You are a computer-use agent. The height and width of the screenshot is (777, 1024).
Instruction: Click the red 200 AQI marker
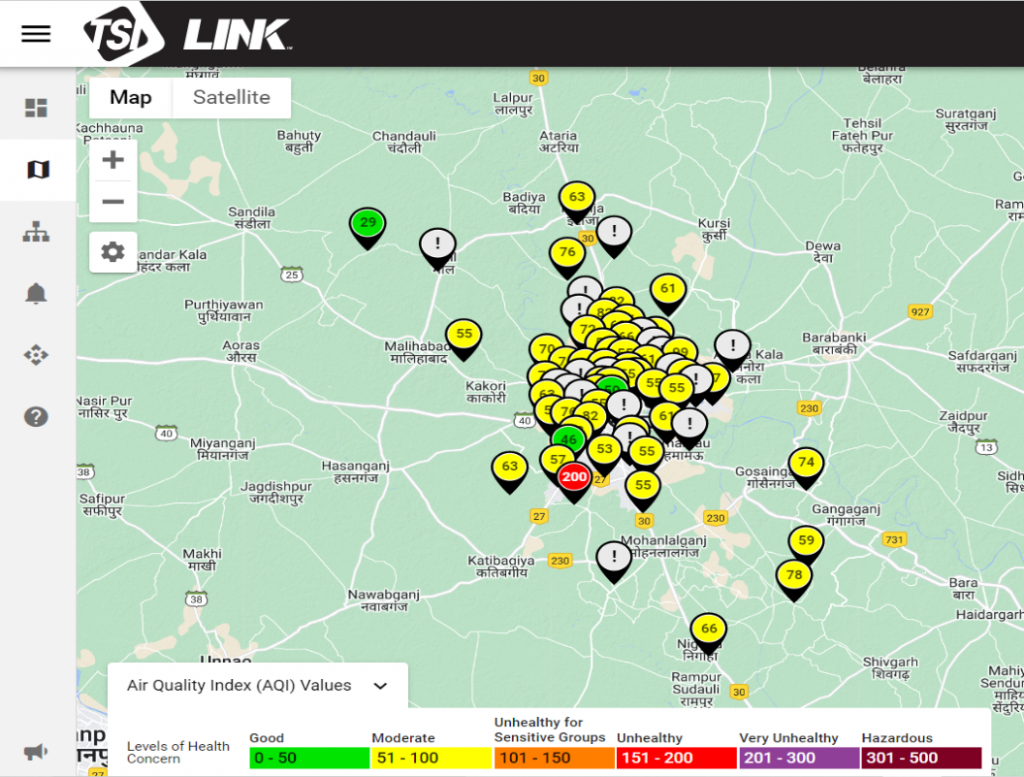point(574,478)
